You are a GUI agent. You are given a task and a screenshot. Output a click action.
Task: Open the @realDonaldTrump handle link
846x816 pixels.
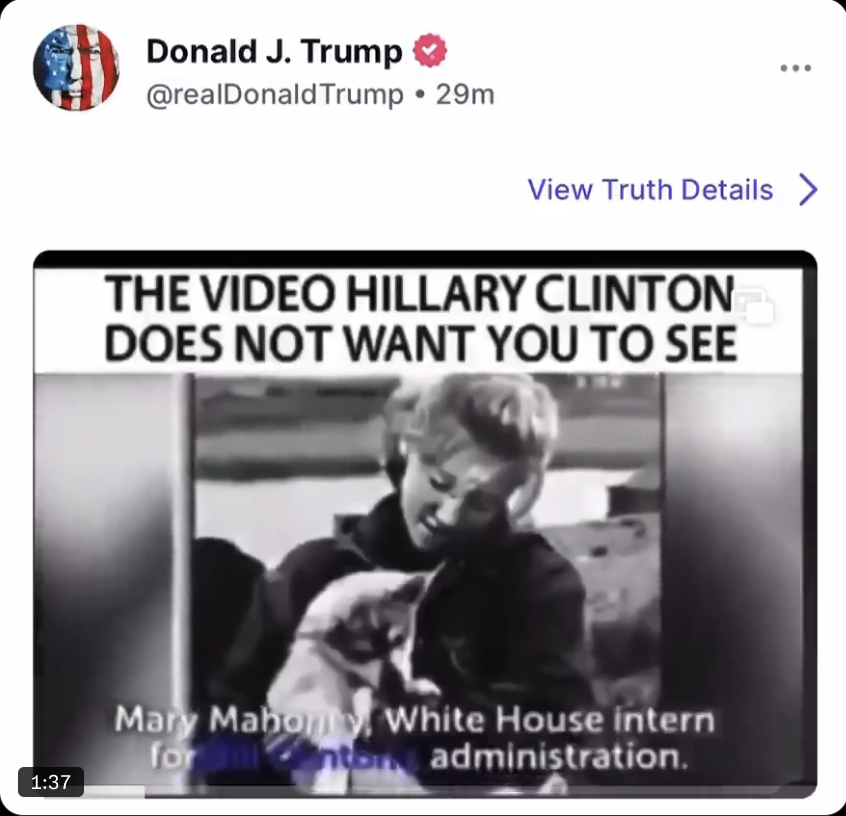point(275,95)
